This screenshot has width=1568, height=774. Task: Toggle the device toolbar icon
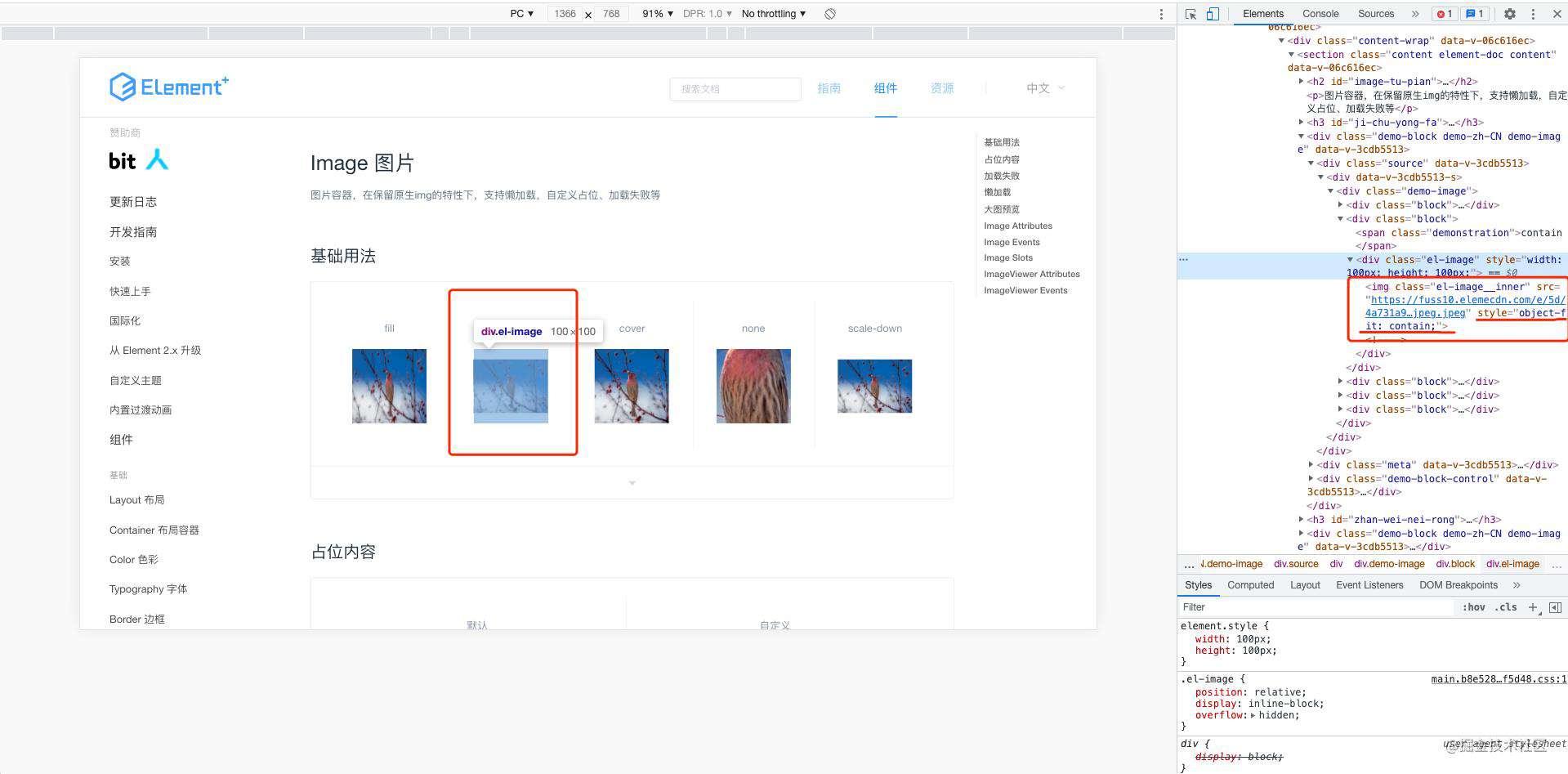[x=1213, y=14]
